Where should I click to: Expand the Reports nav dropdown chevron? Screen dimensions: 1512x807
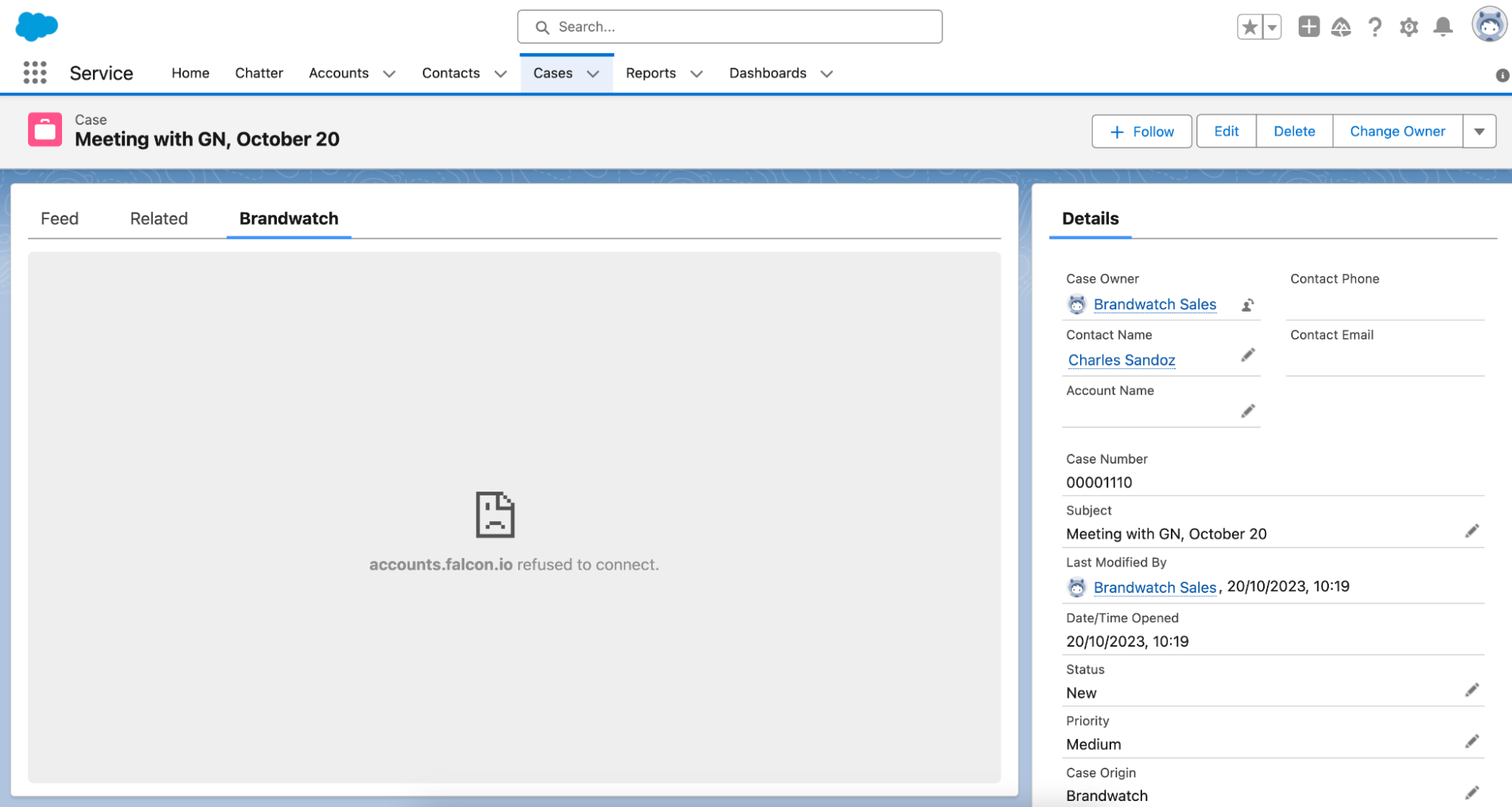point(697,73)
